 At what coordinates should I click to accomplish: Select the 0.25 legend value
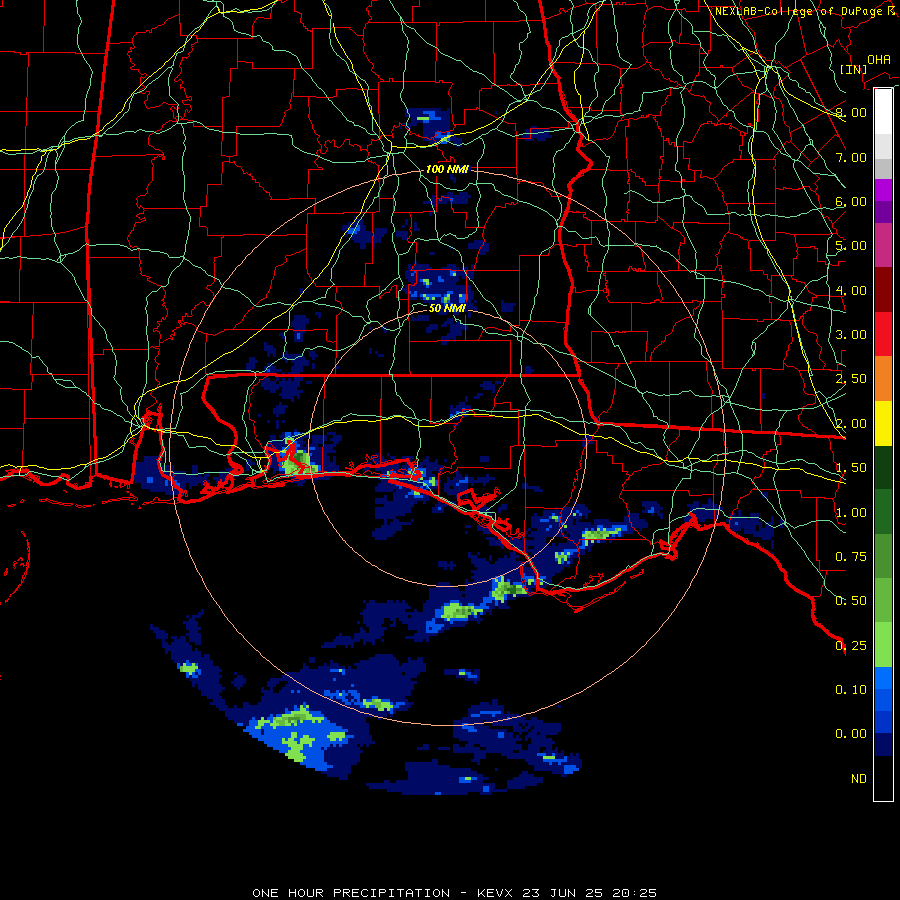[851, 646]
